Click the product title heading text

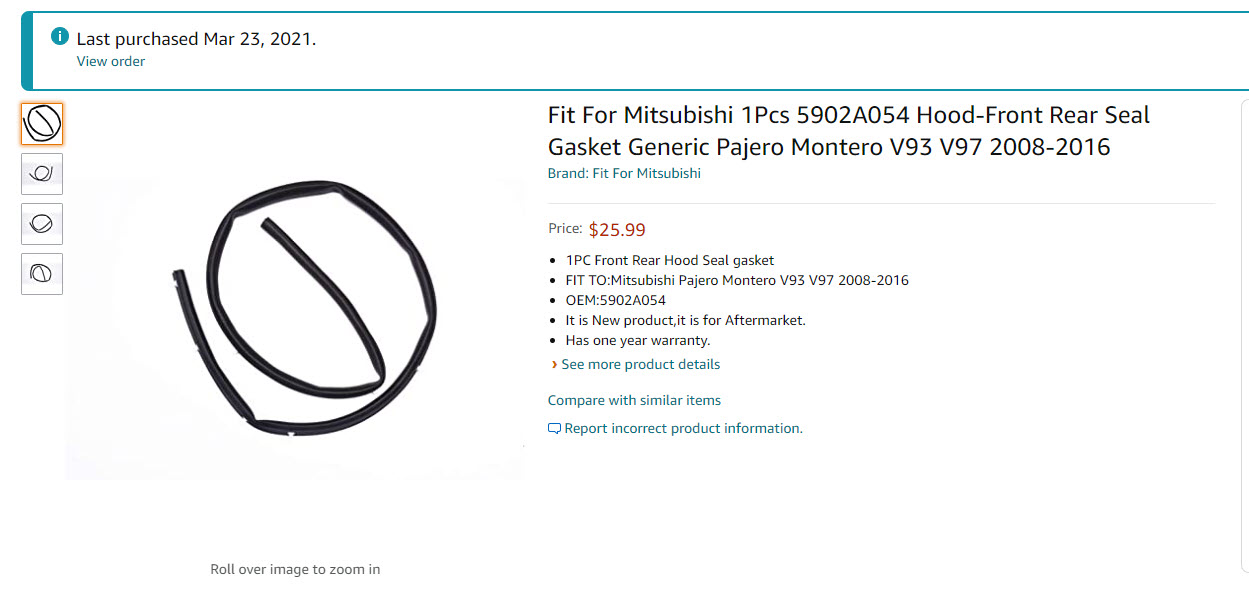coord(848,131)
